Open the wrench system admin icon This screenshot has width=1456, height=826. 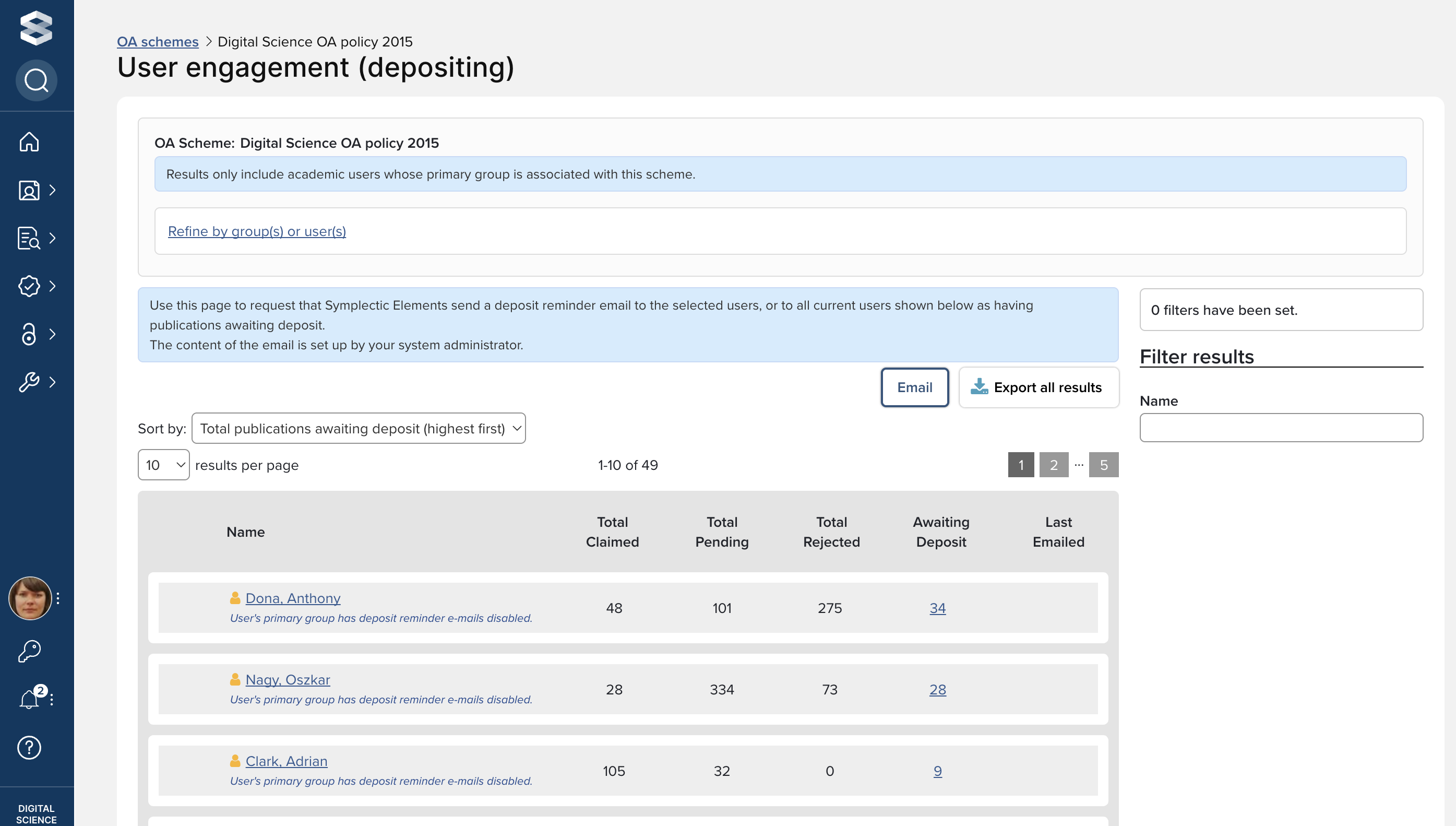click(29, 382)
